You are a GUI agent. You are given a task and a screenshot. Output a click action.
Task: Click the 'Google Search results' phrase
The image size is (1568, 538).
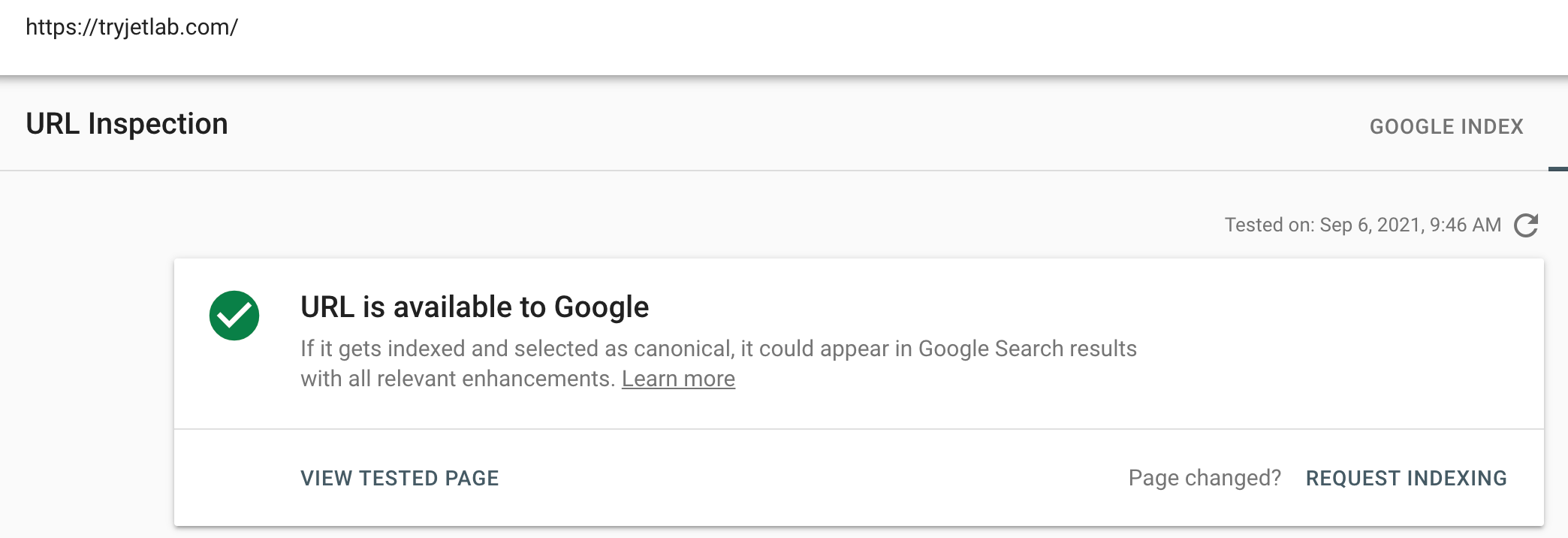(x=1027, y=349)
